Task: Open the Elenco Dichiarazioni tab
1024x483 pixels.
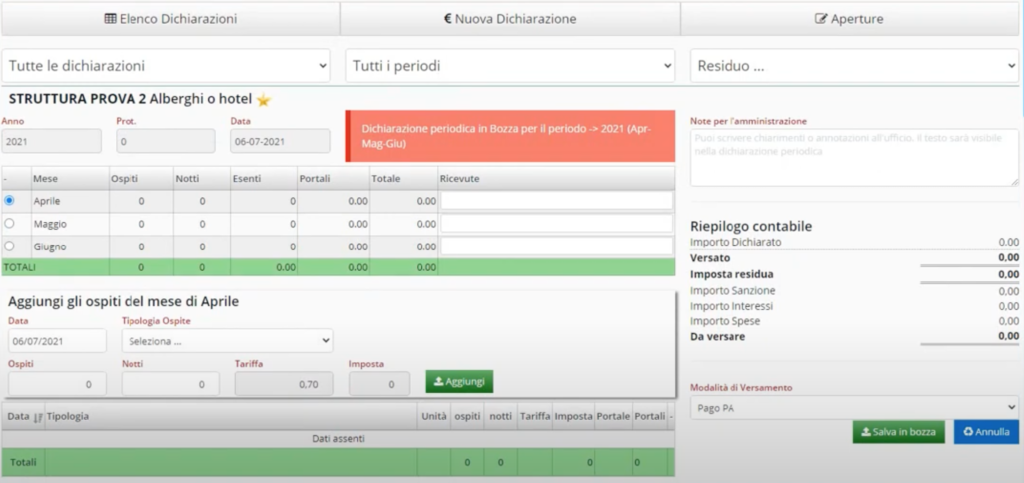Action: point(170,19)
